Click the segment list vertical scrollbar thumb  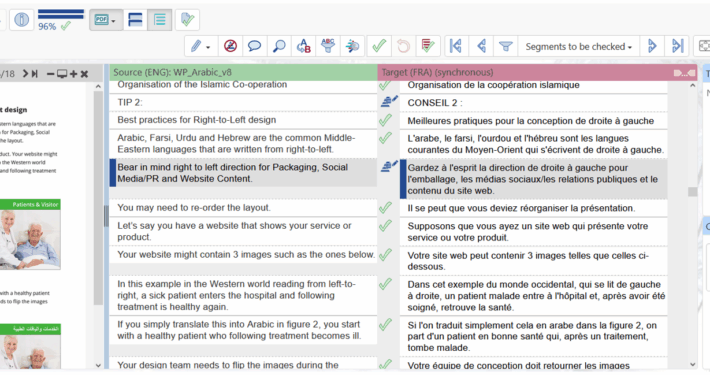pos(692,192)
